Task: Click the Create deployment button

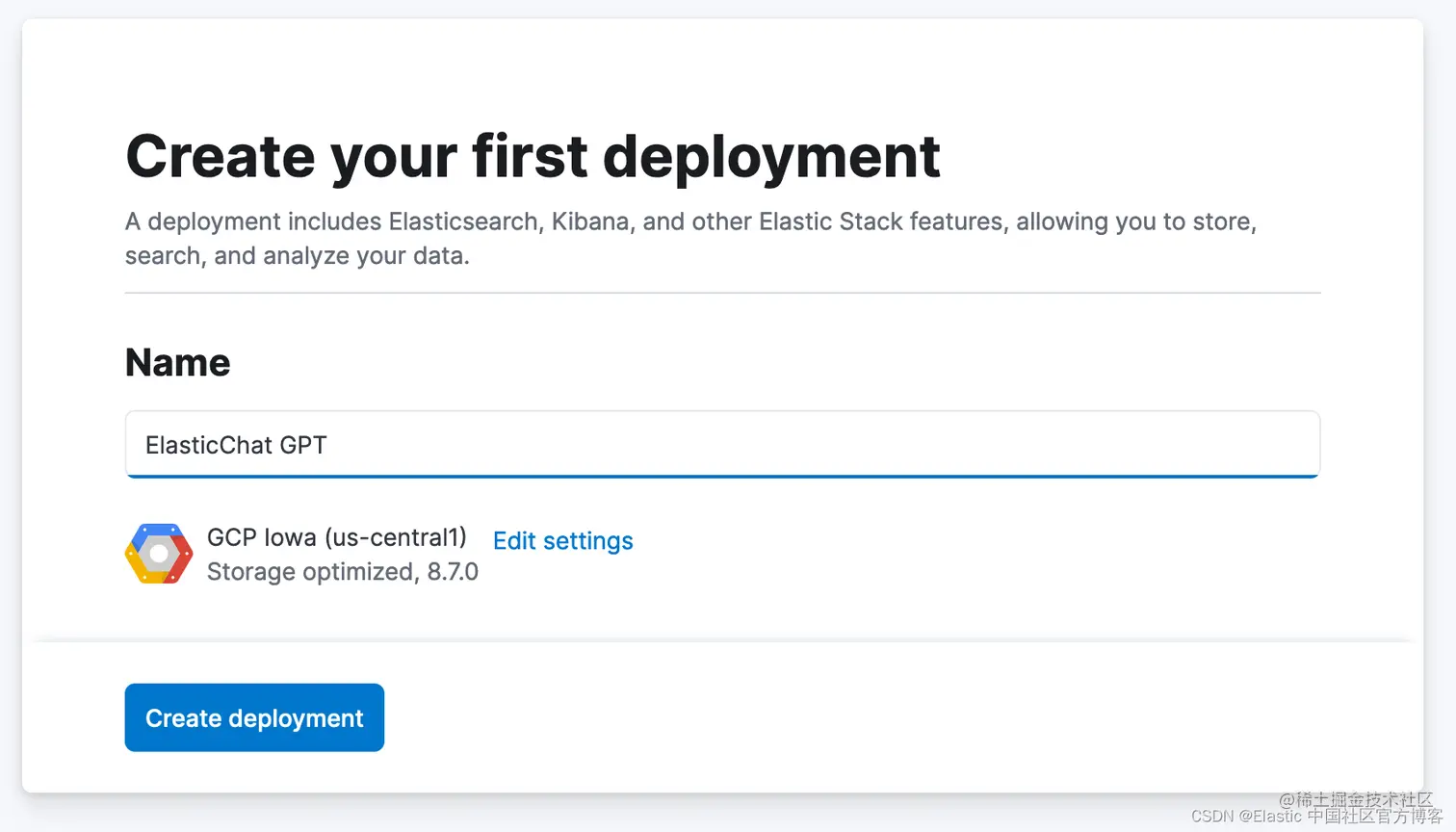Action: point(254,717)
